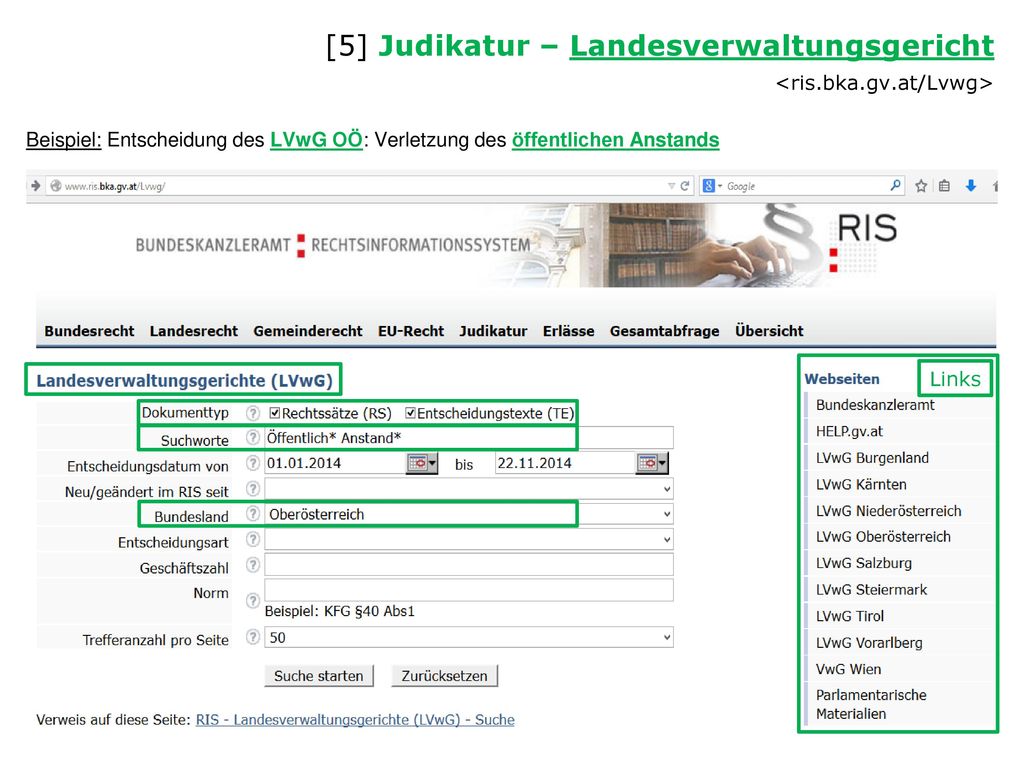This screenshot has width=1024, height=768.
Task: Click the Entscheidungsdatum von date field
Action: 335,464
